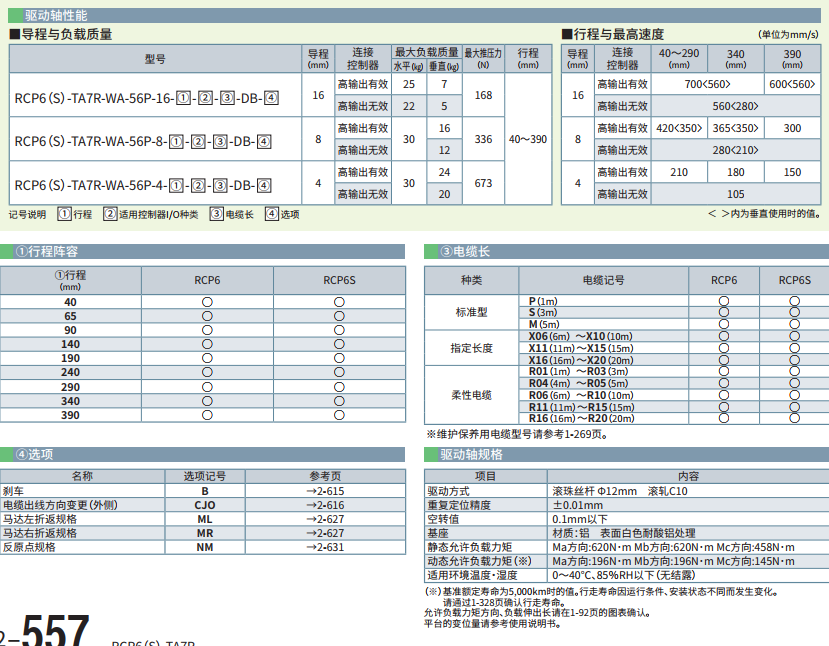Click the ±0.01mm repeat accuracy value
This screenshot has width=829, height=646.
(x=577, y=505)
